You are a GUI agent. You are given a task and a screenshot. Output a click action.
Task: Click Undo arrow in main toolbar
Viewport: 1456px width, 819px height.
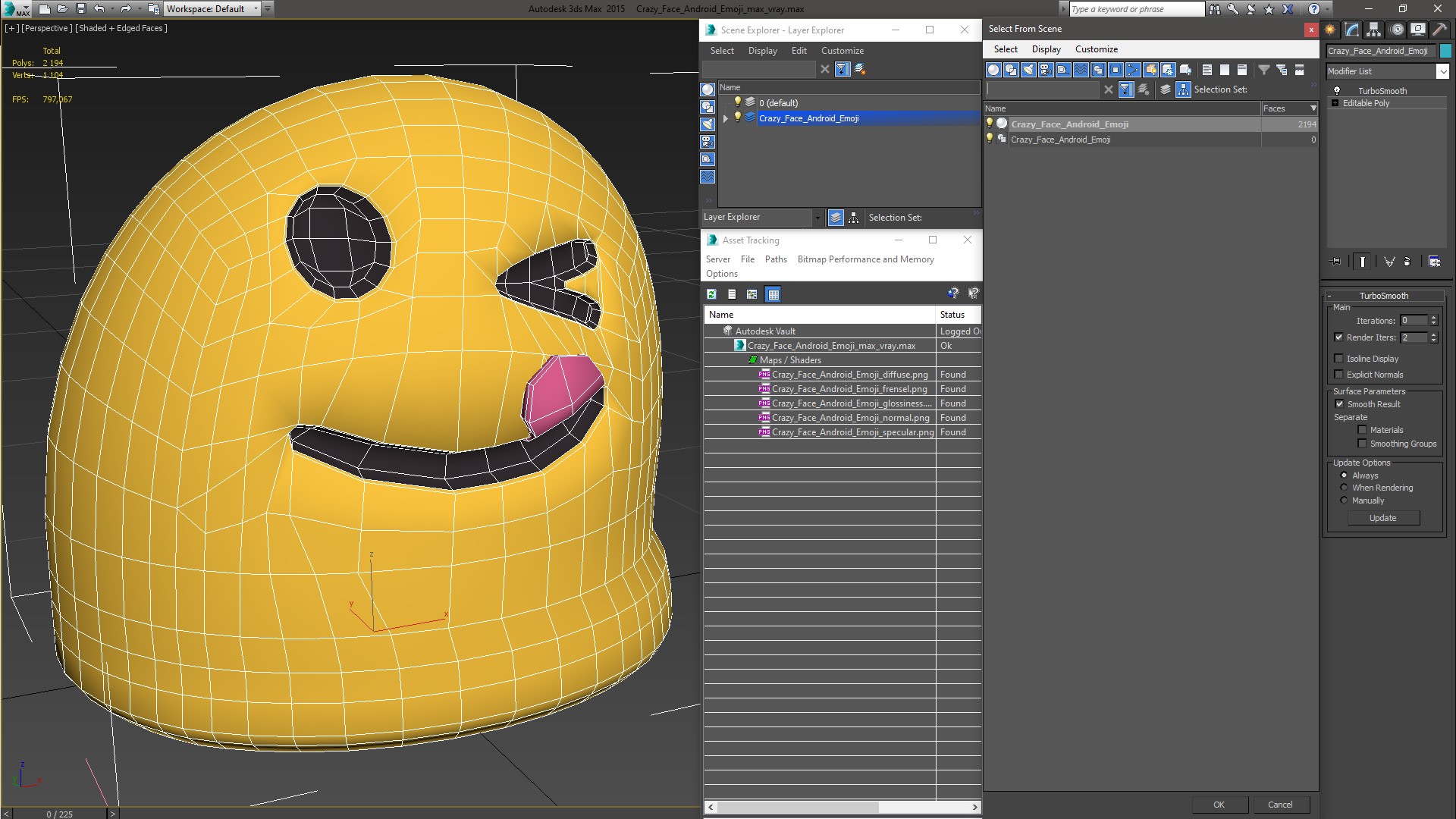99,9
